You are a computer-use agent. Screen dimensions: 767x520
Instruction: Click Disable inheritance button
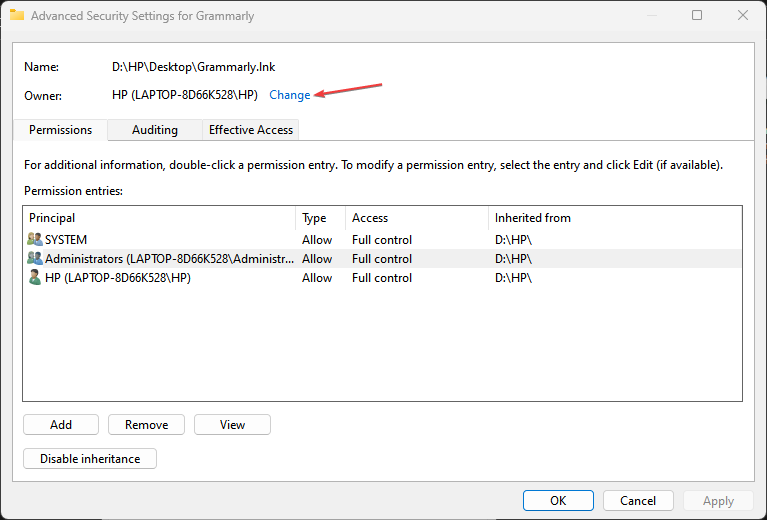tap(90, 458)
